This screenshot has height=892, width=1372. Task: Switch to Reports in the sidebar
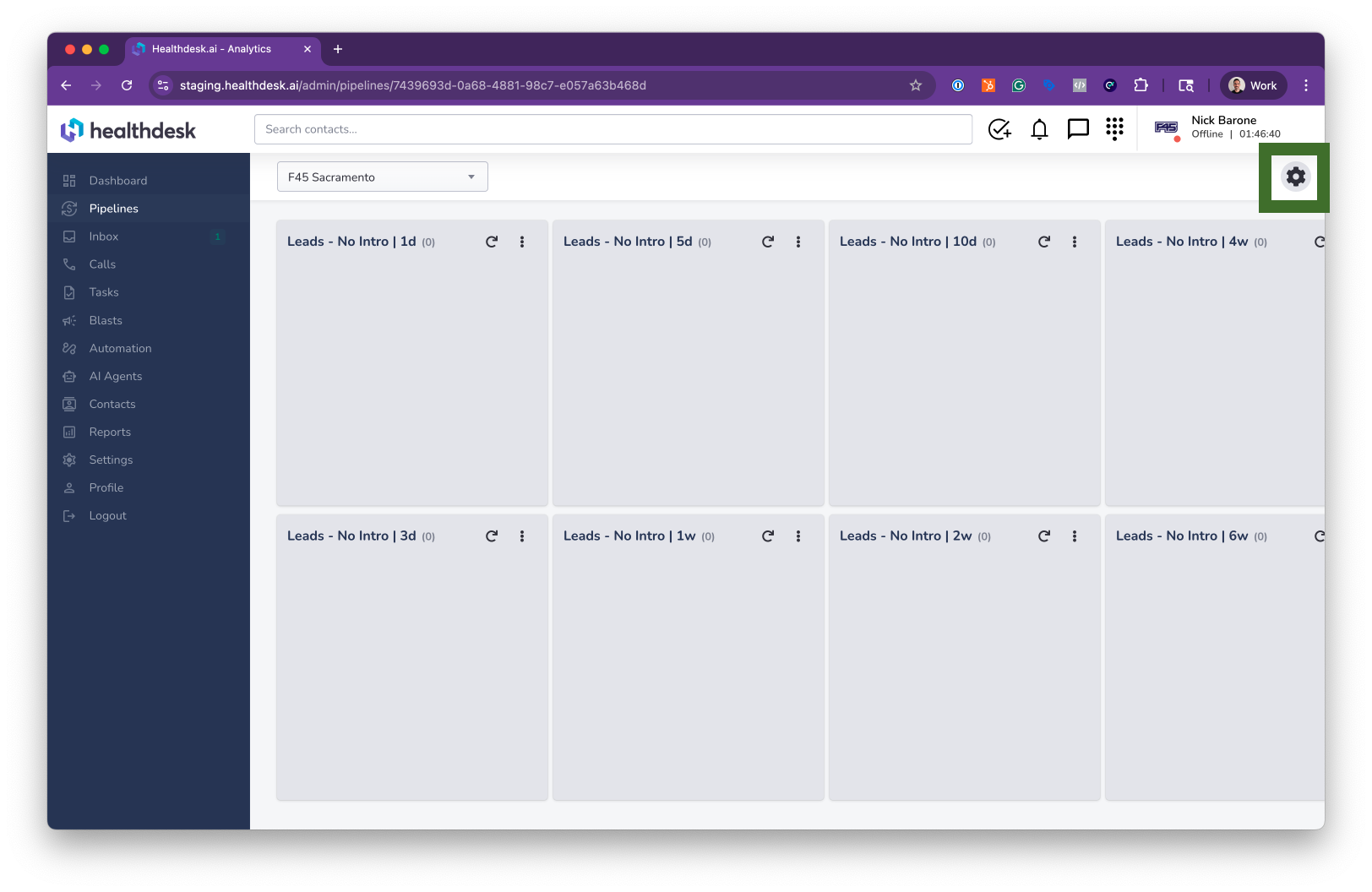click(110, 432)
